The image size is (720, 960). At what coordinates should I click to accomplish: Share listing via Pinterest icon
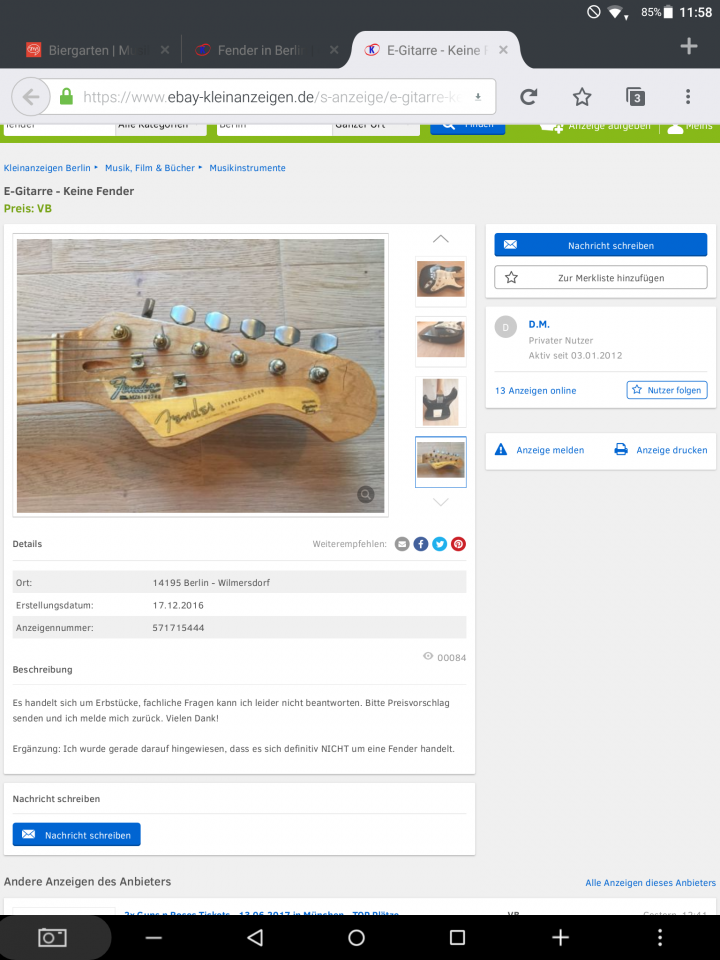click(x=459, y=544)
